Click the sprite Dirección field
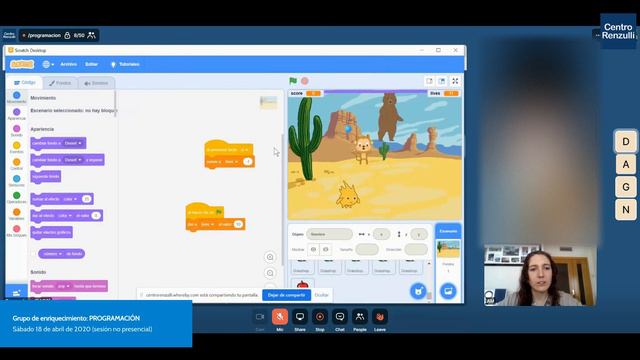The image size is (640, 360). pos(416,249)
